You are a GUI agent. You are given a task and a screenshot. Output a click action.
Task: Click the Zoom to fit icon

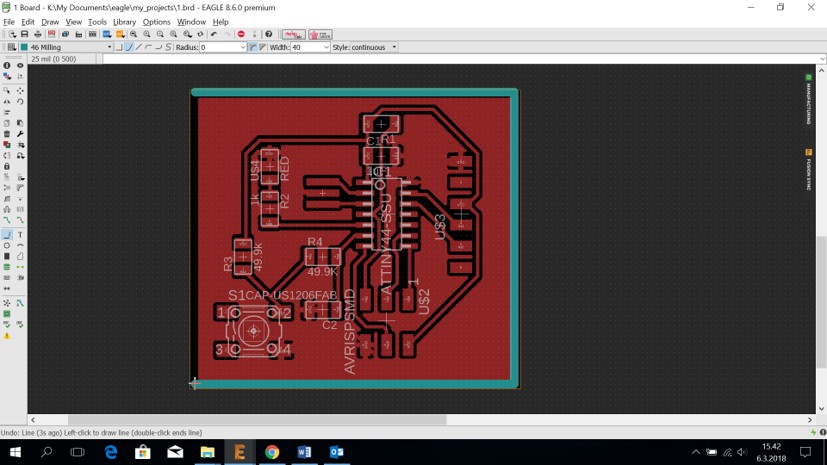pos(133,34)
